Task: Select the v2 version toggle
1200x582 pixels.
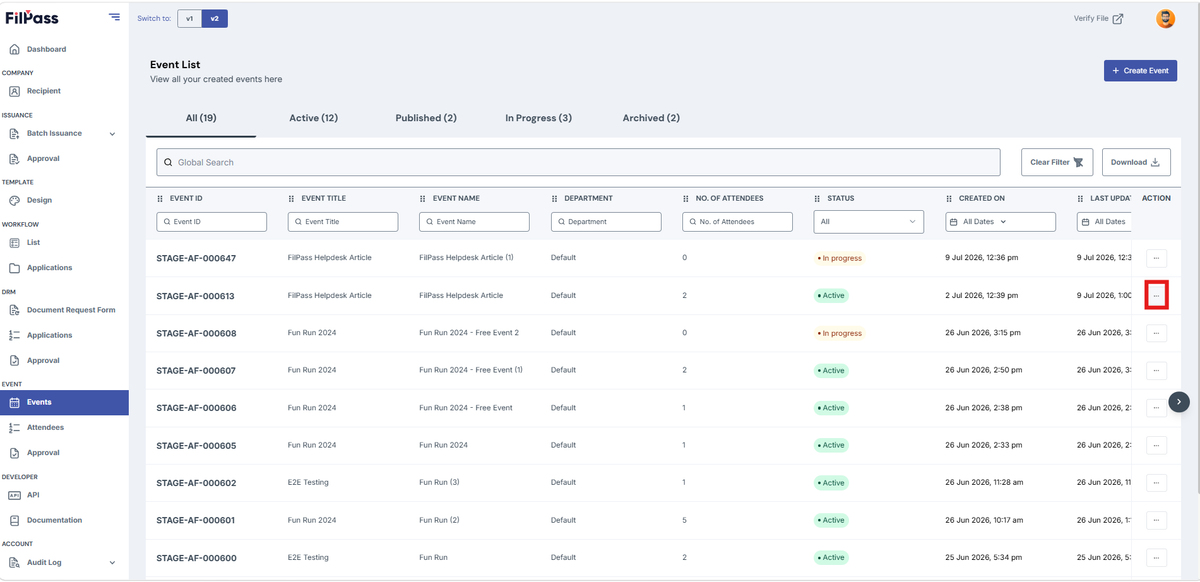Action: click(x=214, y=18)
